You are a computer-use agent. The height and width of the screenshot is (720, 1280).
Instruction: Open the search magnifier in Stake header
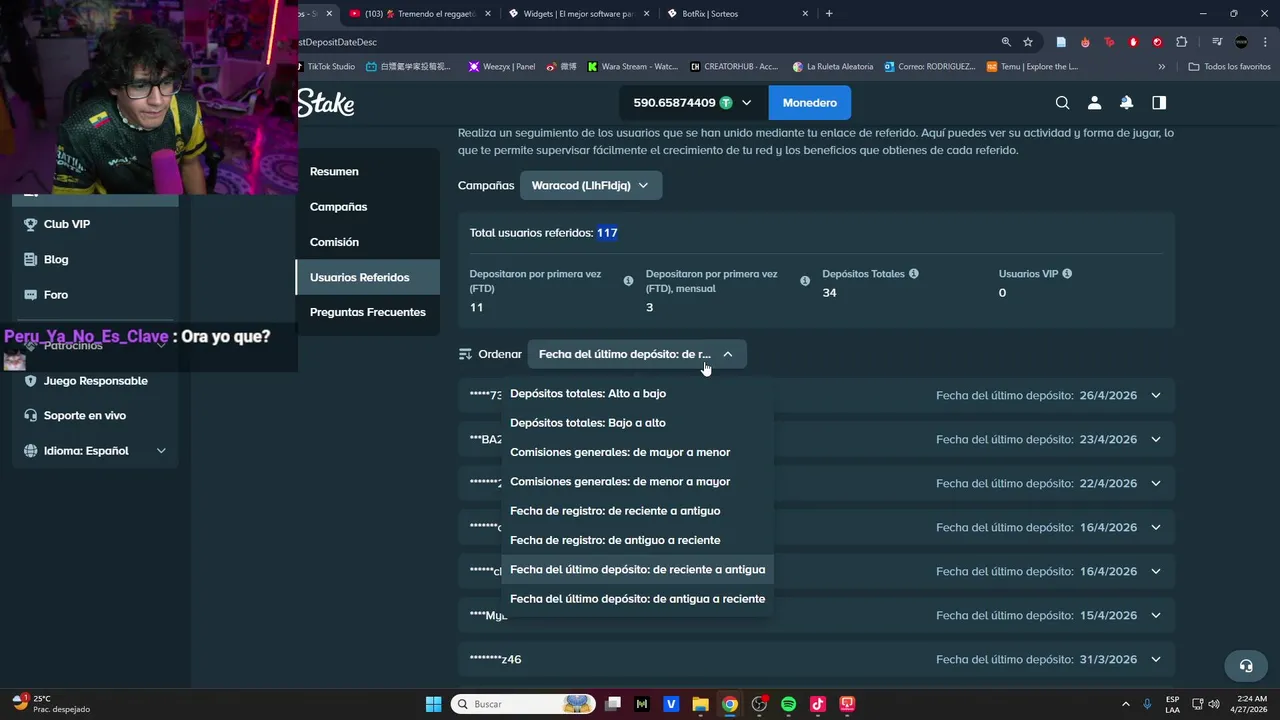pyautogui.click(x=1063, y=103)
